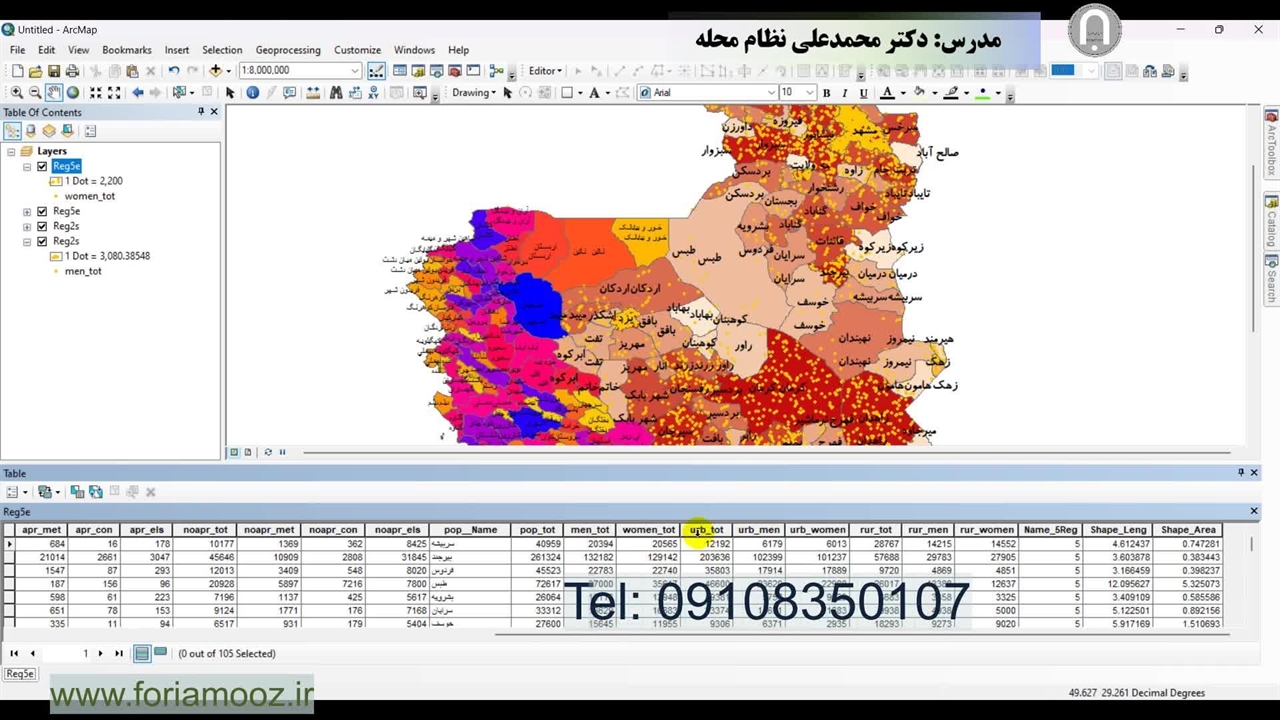Switch to List By Source view
This screenshot has height=720, width=1280.
coord(31,131)
